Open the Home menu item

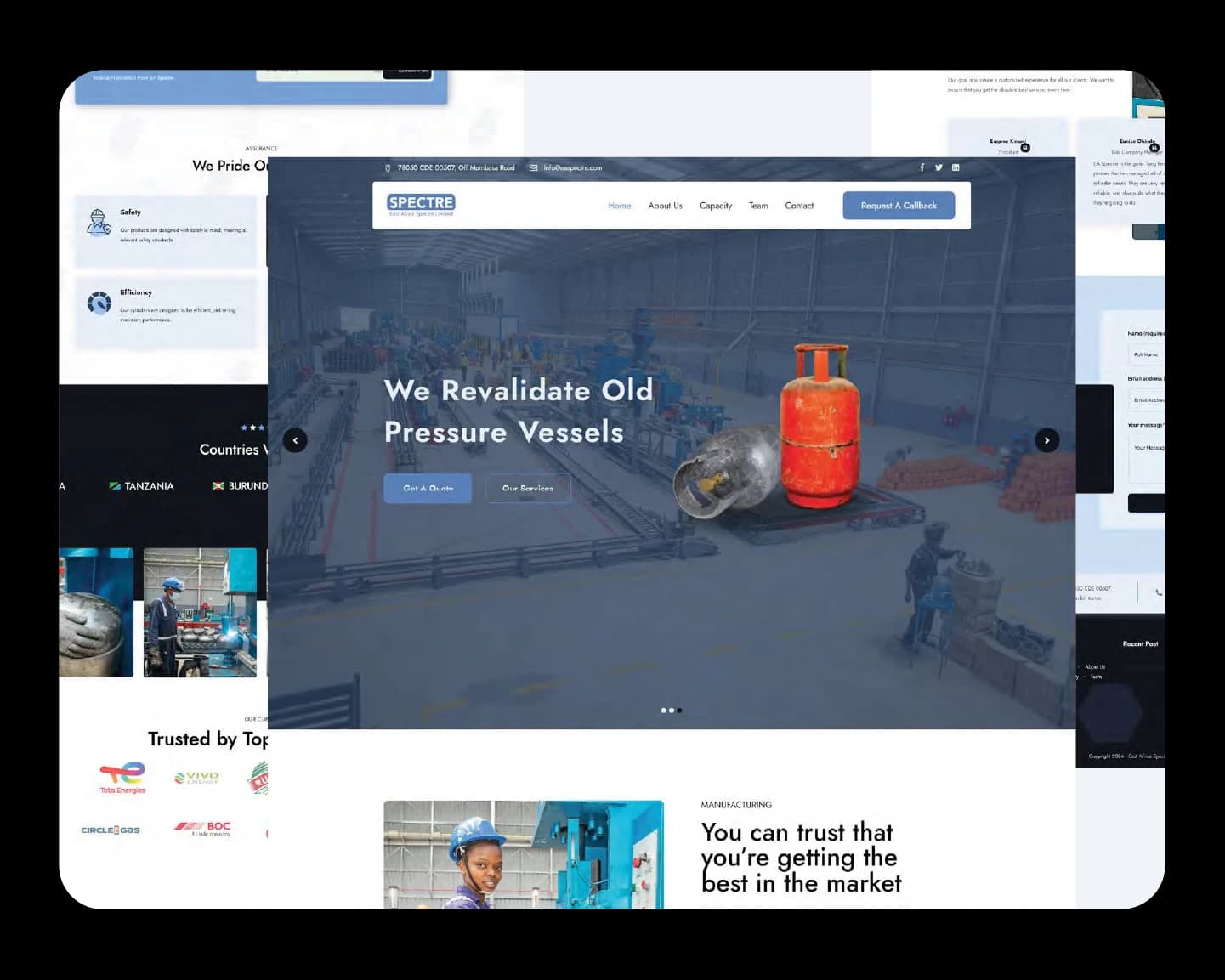point(619,206)
